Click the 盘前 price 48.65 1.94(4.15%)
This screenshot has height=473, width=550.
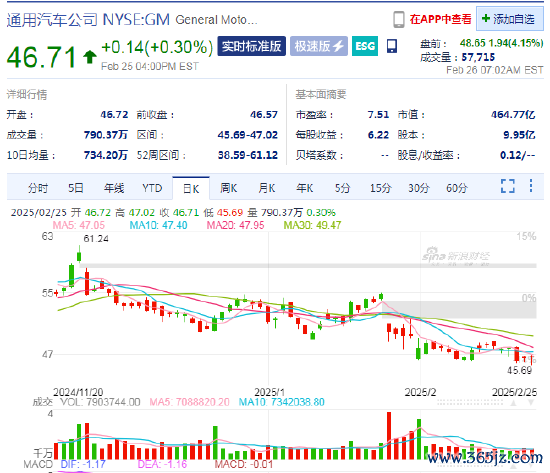coord(502,43)
